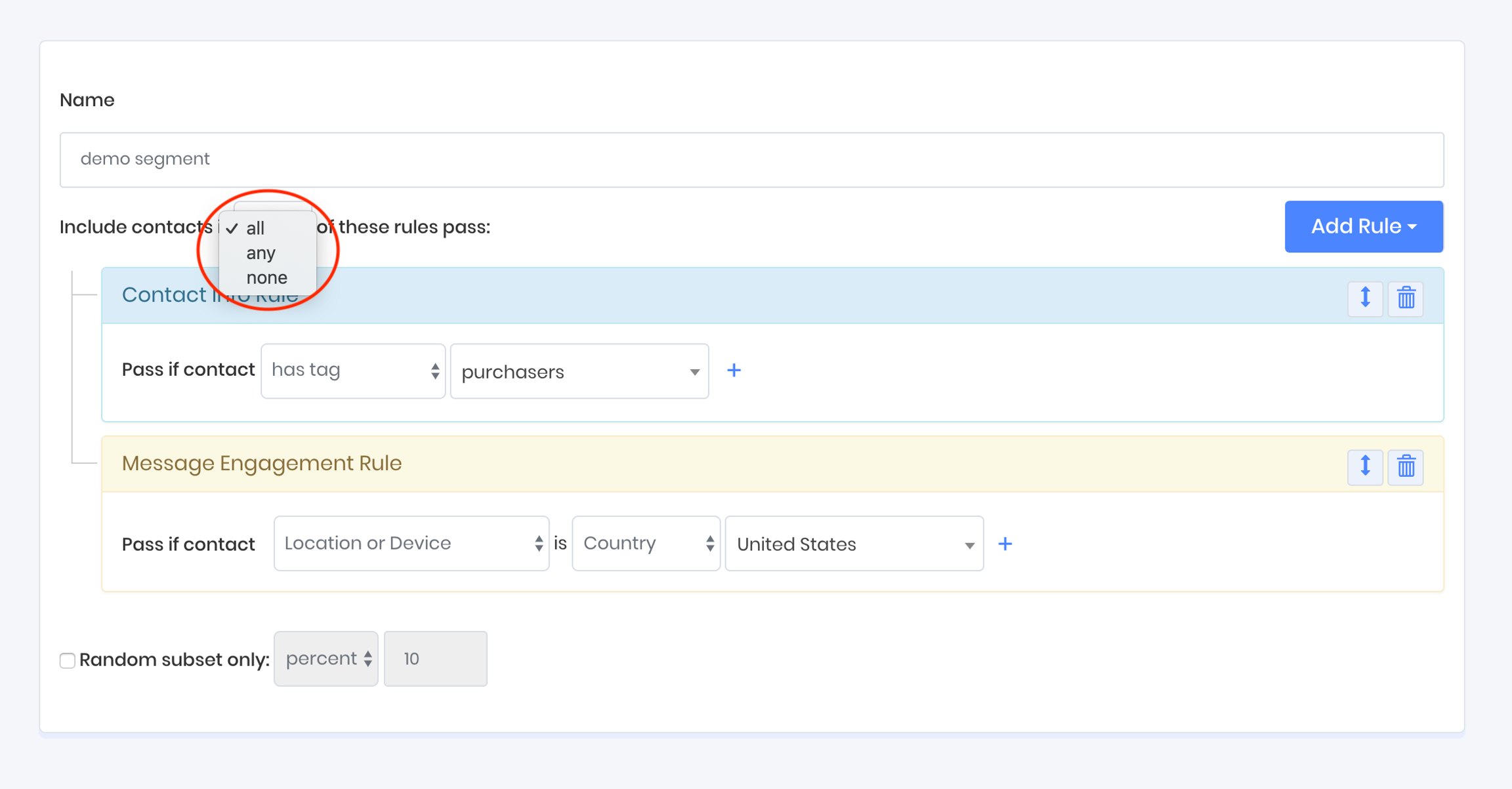Click the Message Engagement Rule header title
The width and height of the screenshot is (1512, 789).
262,463
